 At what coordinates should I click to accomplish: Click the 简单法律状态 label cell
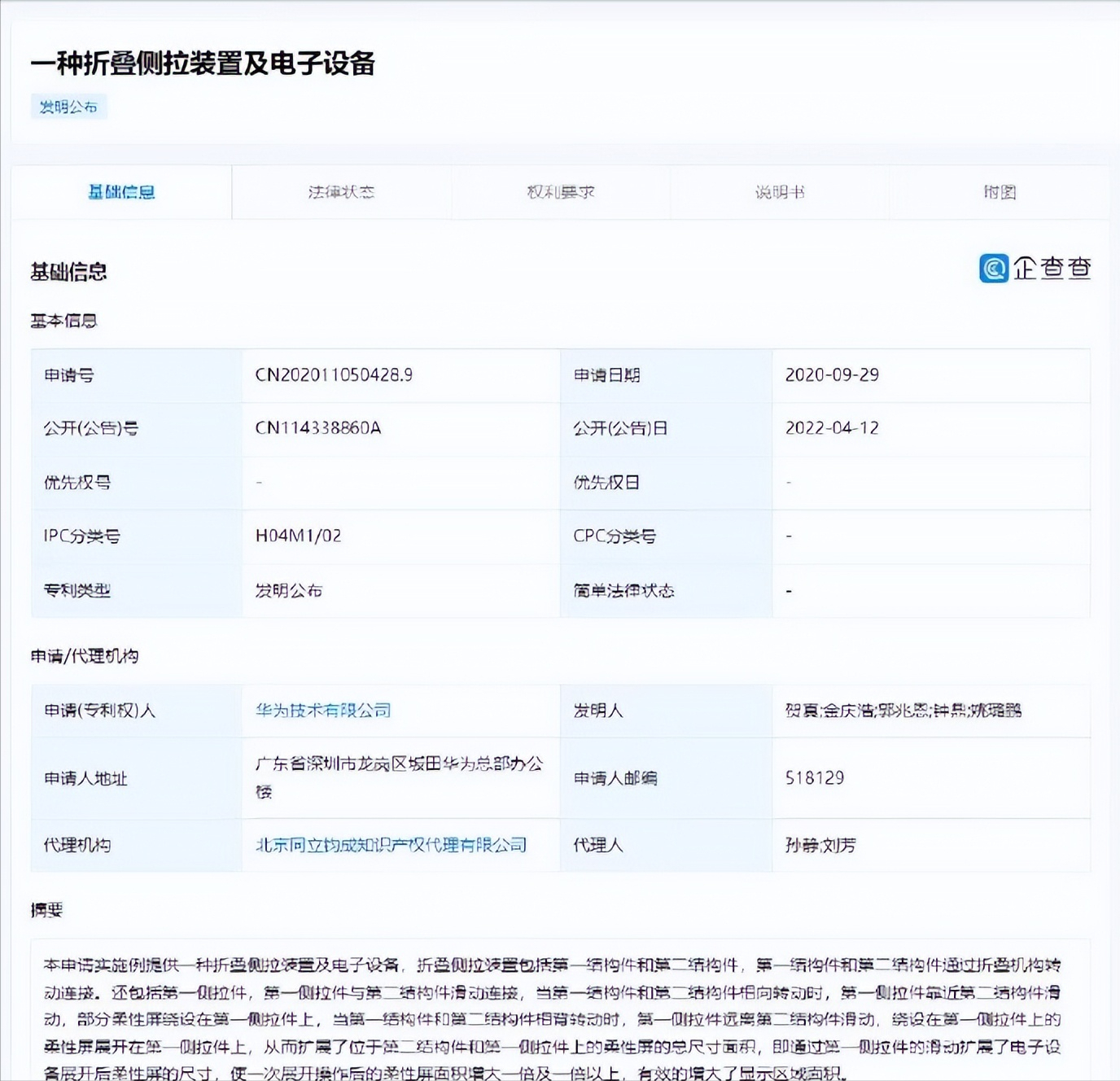[x=667, y=590]
